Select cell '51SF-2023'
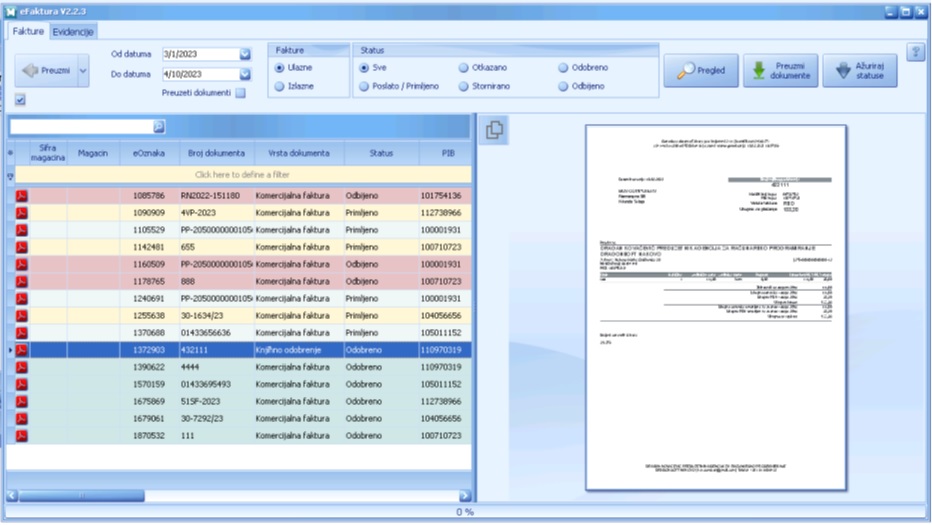 [x=216, y=401]
